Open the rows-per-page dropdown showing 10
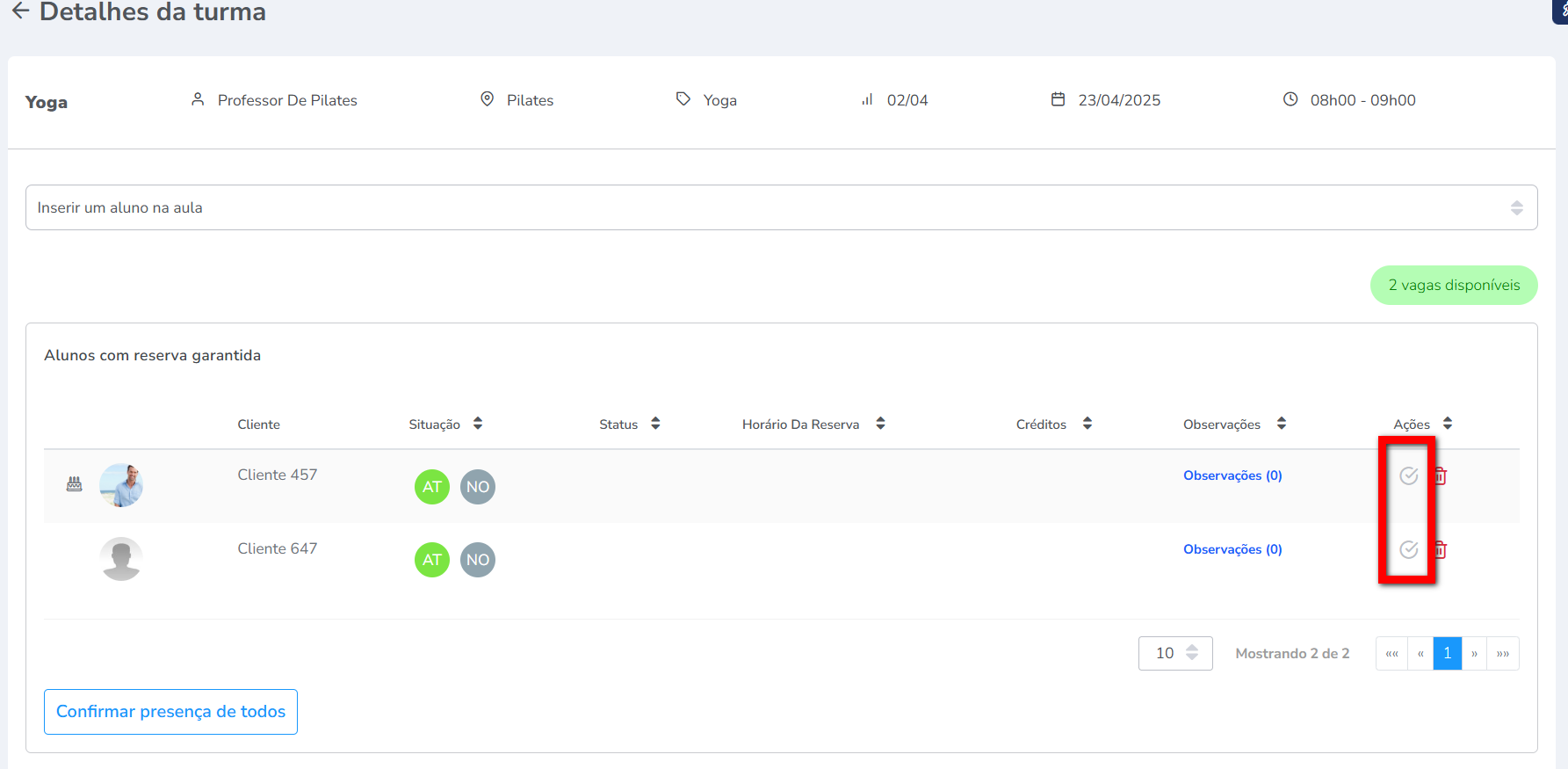Screen dimensions: 1568x769 [x=1174, y=653]
